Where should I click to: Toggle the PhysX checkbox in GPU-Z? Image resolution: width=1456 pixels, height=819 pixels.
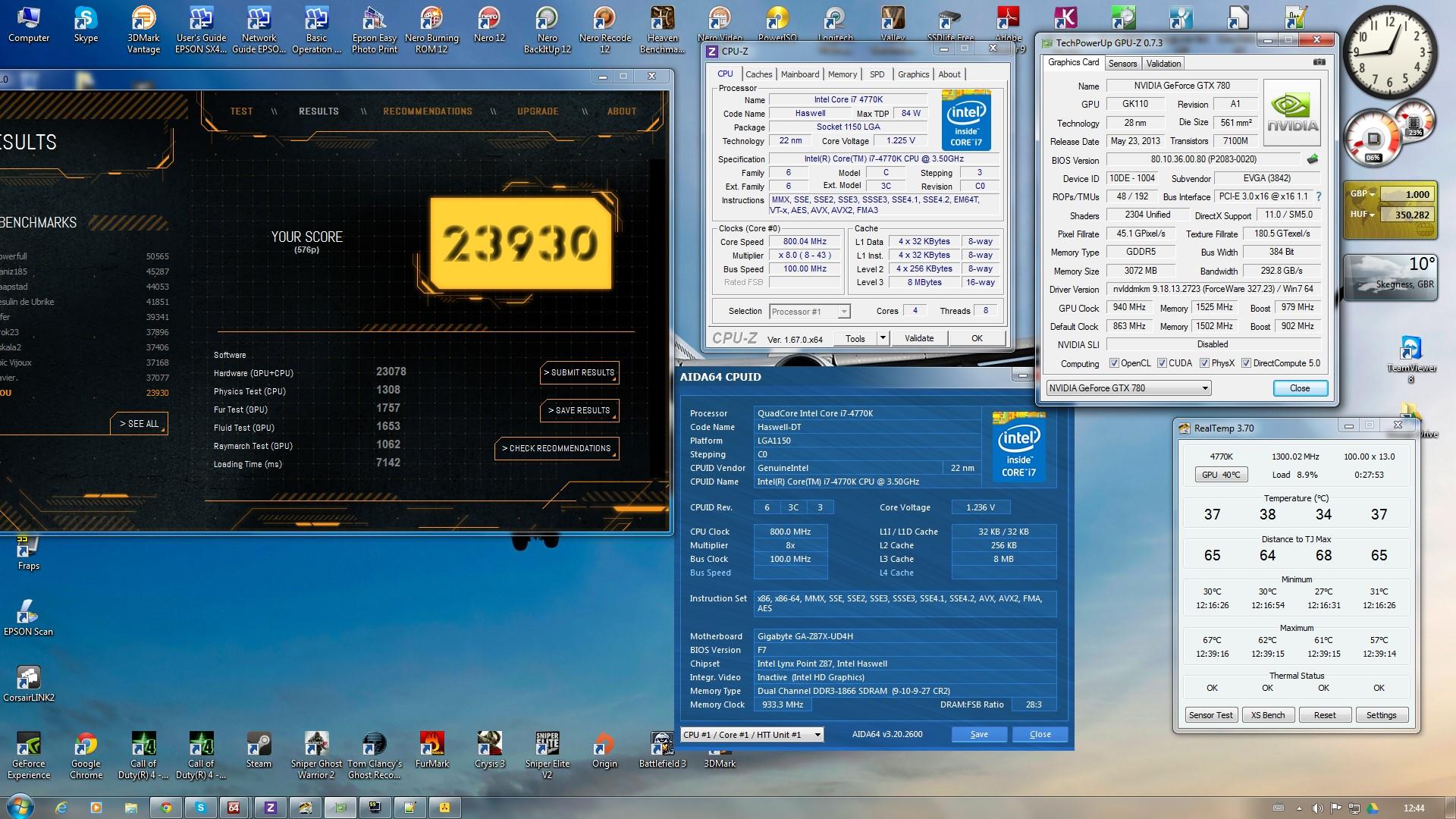1204,363
